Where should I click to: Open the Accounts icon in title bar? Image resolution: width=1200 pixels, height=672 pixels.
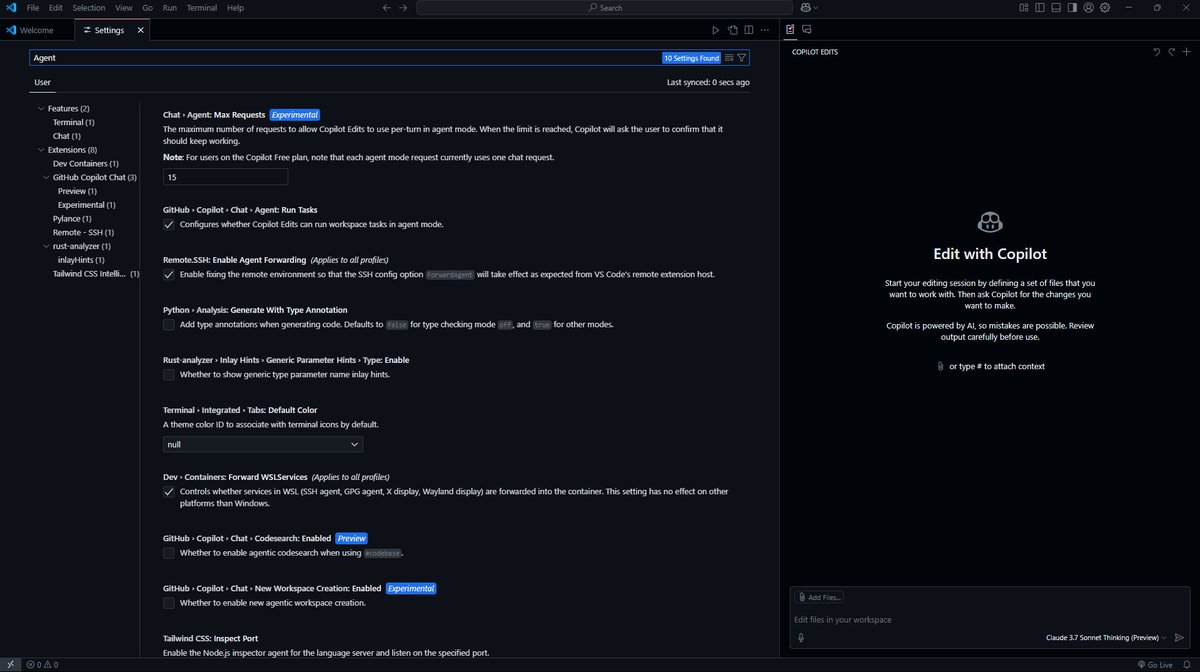pos(1088,8)
